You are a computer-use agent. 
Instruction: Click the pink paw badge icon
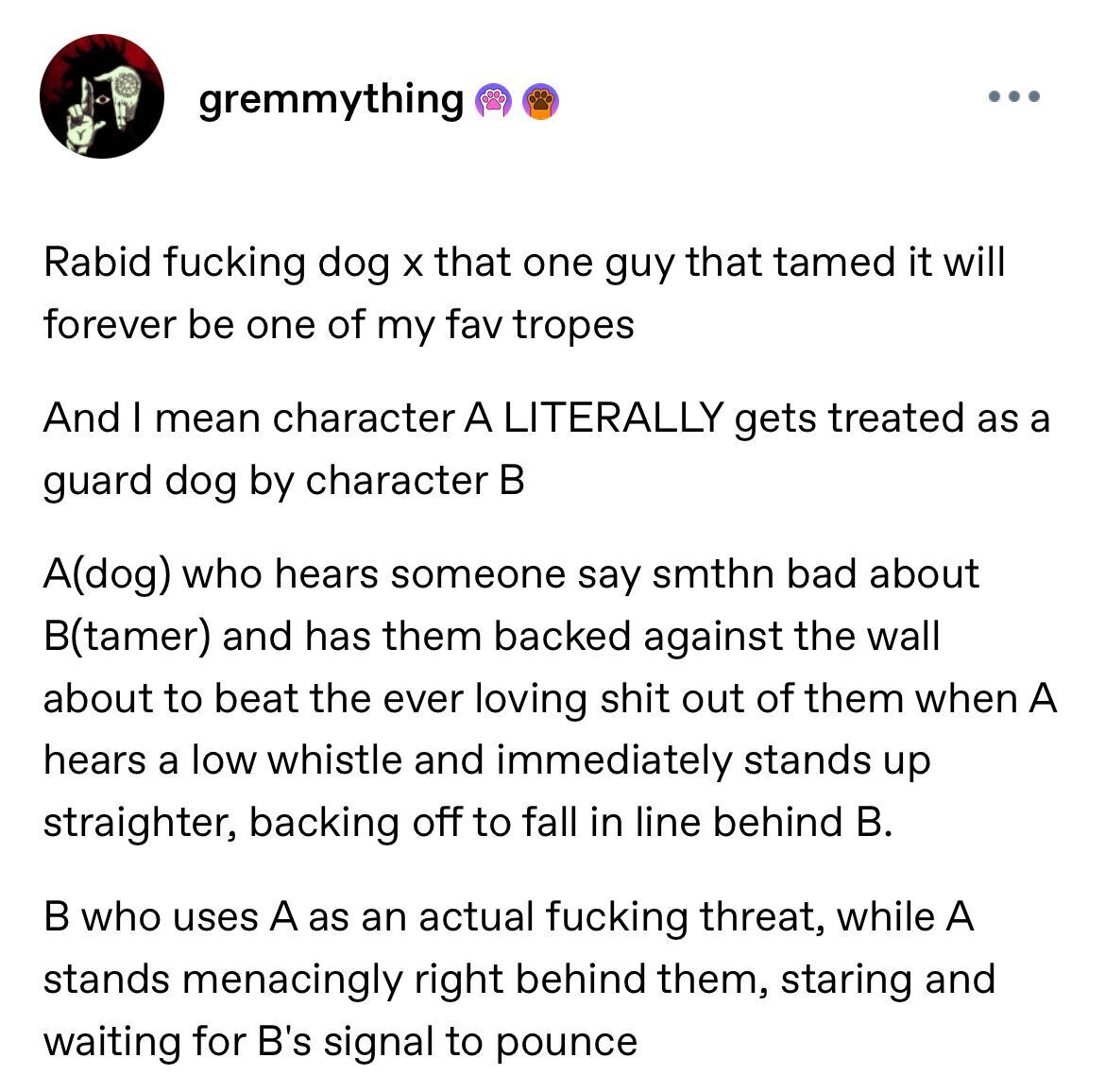pyautogui.click(x=494, y=99)
